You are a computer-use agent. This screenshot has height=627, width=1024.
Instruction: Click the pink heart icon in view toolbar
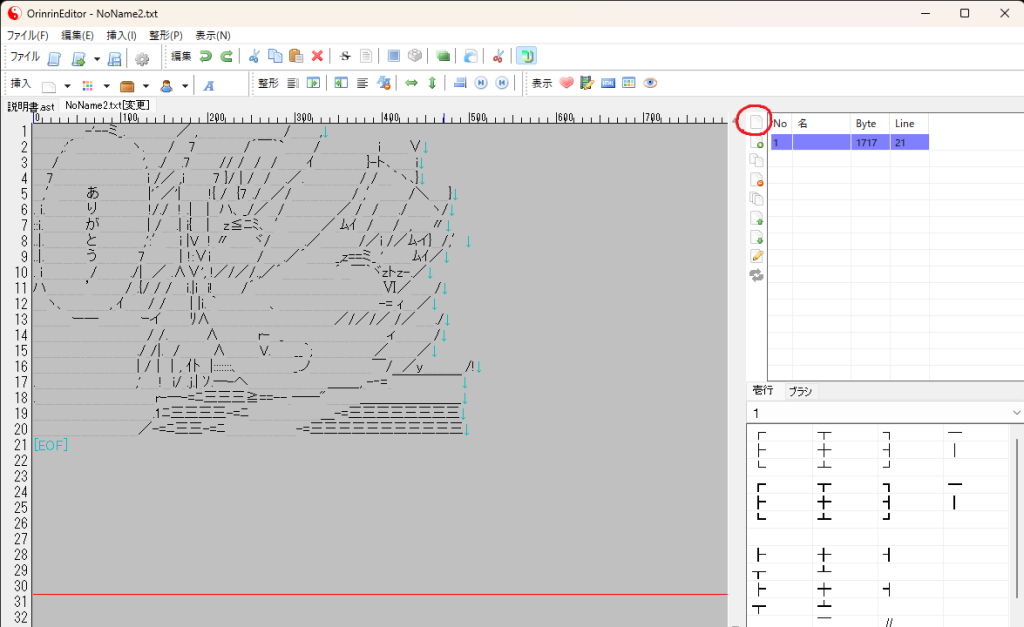pos(566,84)
